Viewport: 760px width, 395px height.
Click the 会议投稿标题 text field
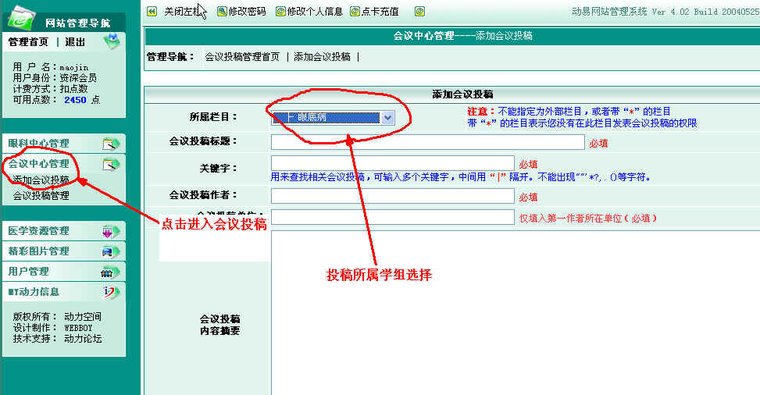(x=428, y=142)
